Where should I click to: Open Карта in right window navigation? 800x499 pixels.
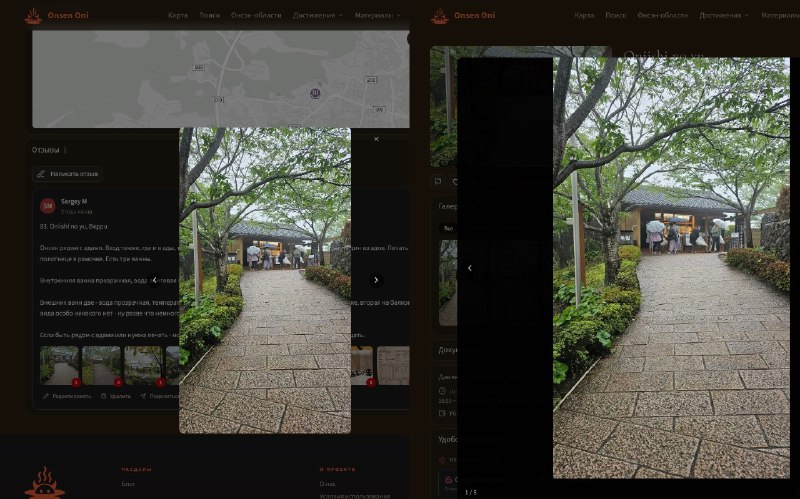(584, 15)
